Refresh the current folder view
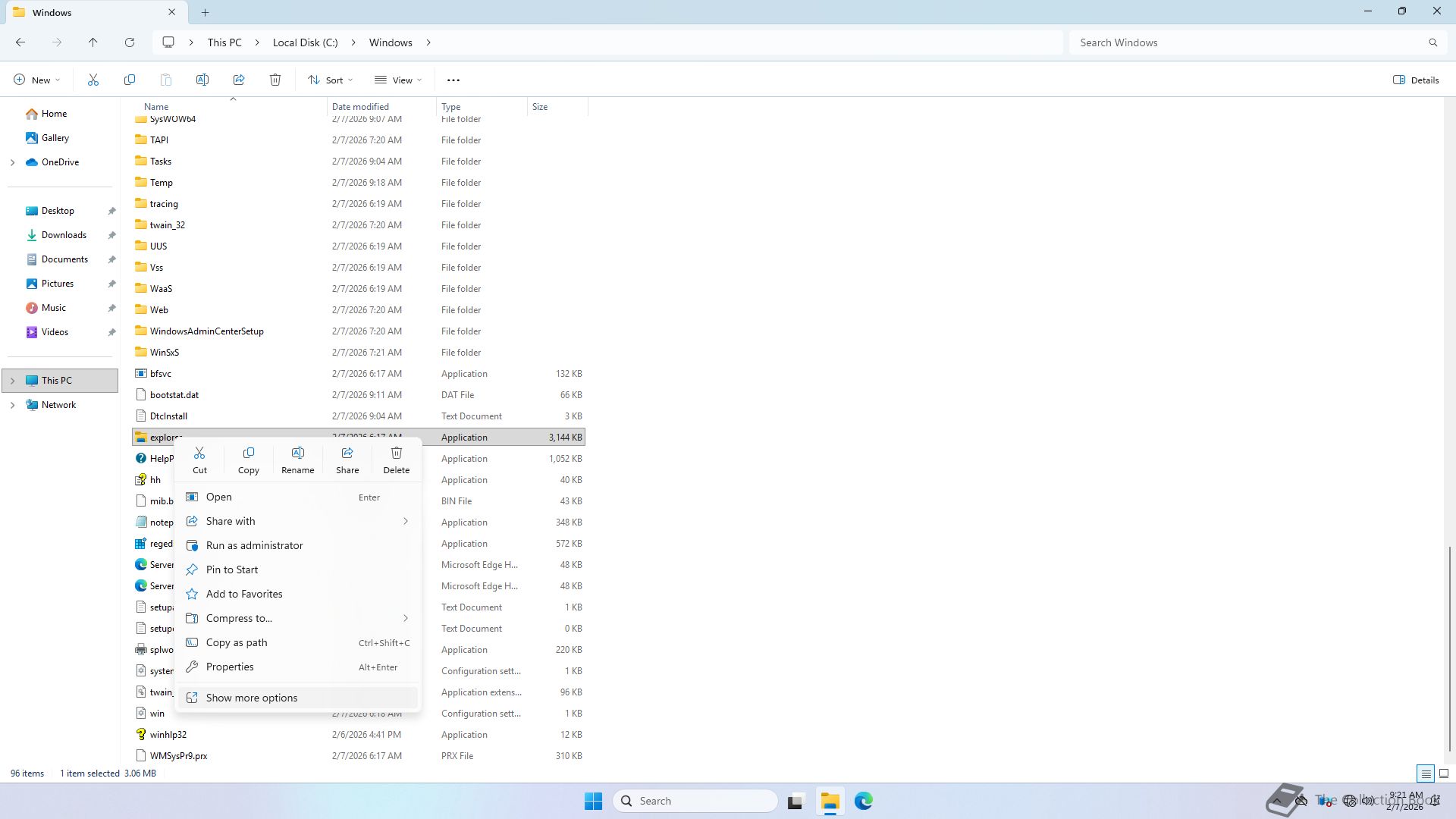Image resolution: width=1456 pixels, height=819 pixels. tap(130, 42)
